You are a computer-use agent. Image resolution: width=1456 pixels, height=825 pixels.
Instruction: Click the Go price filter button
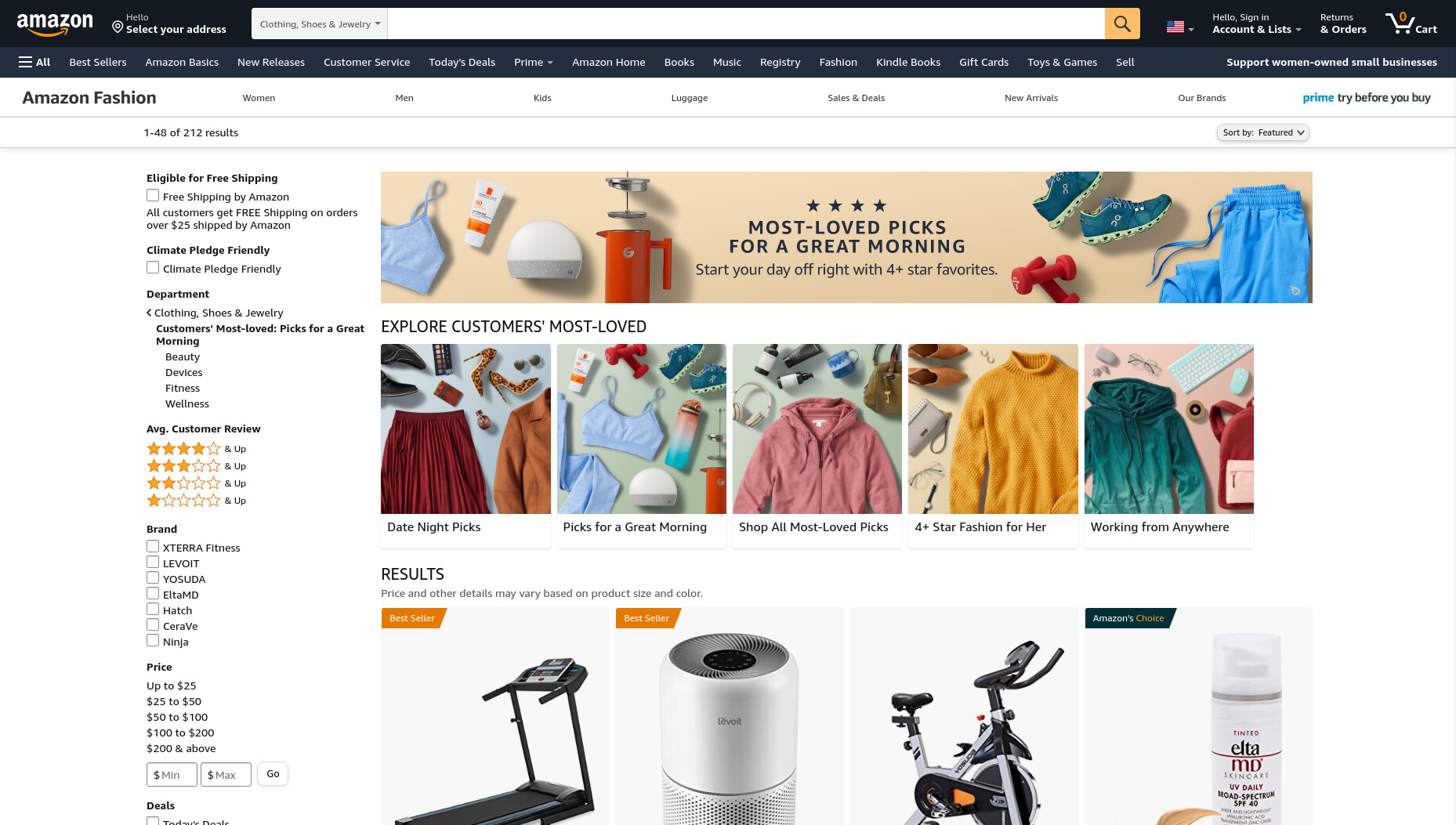tap(273, 774)
